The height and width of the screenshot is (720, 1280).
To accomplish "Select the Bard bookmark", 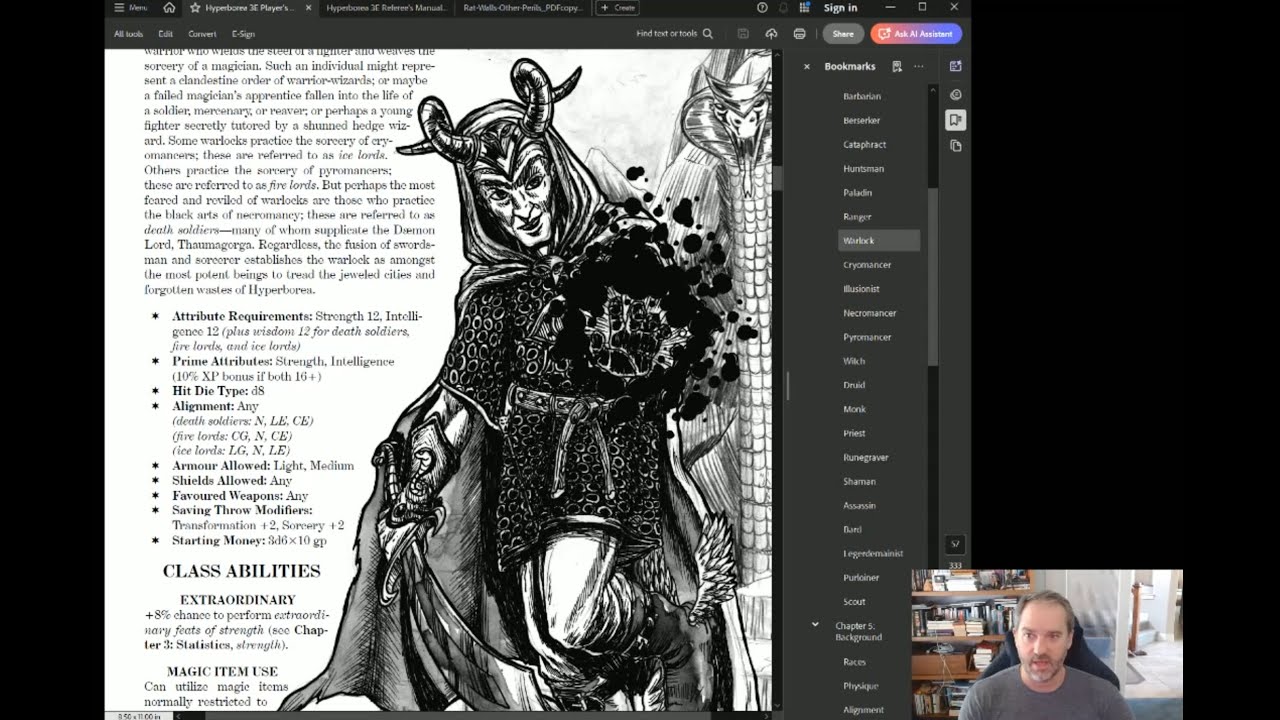I will pyautogui.click(x=852, y=529).
